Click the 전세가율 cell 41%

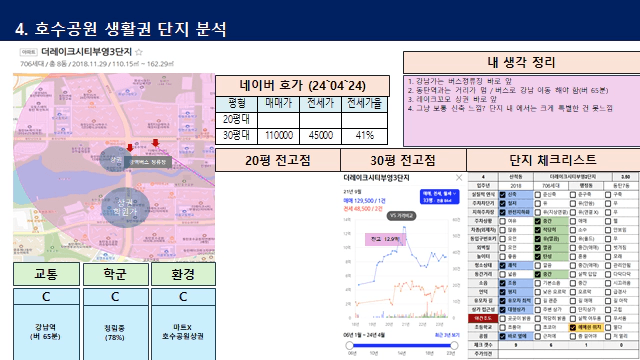[364, 136]
